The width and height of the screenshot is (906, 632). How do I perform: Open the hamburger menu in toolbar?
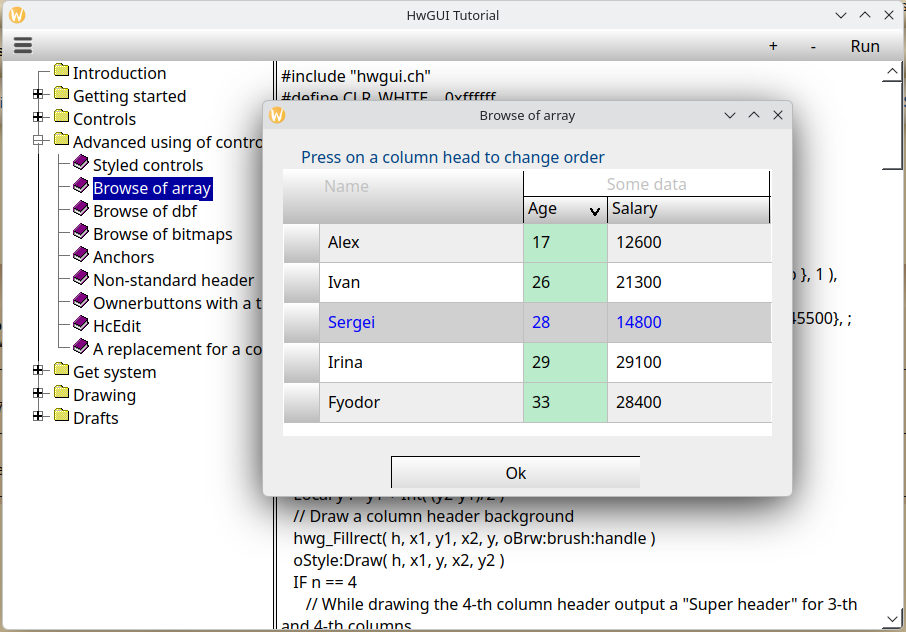[x=23, y=46]
